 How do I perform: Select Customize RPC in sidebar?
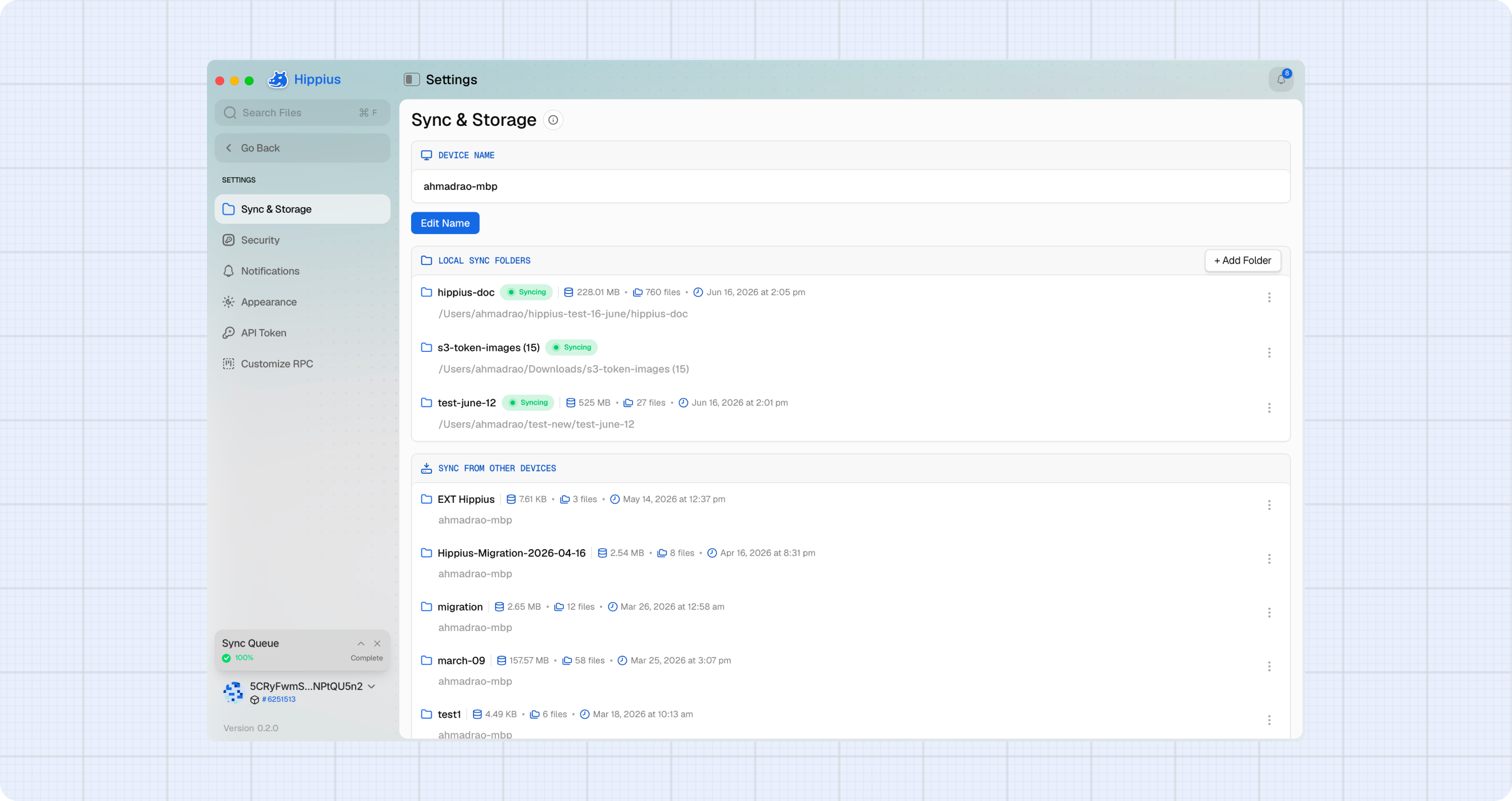coord(303,363)
